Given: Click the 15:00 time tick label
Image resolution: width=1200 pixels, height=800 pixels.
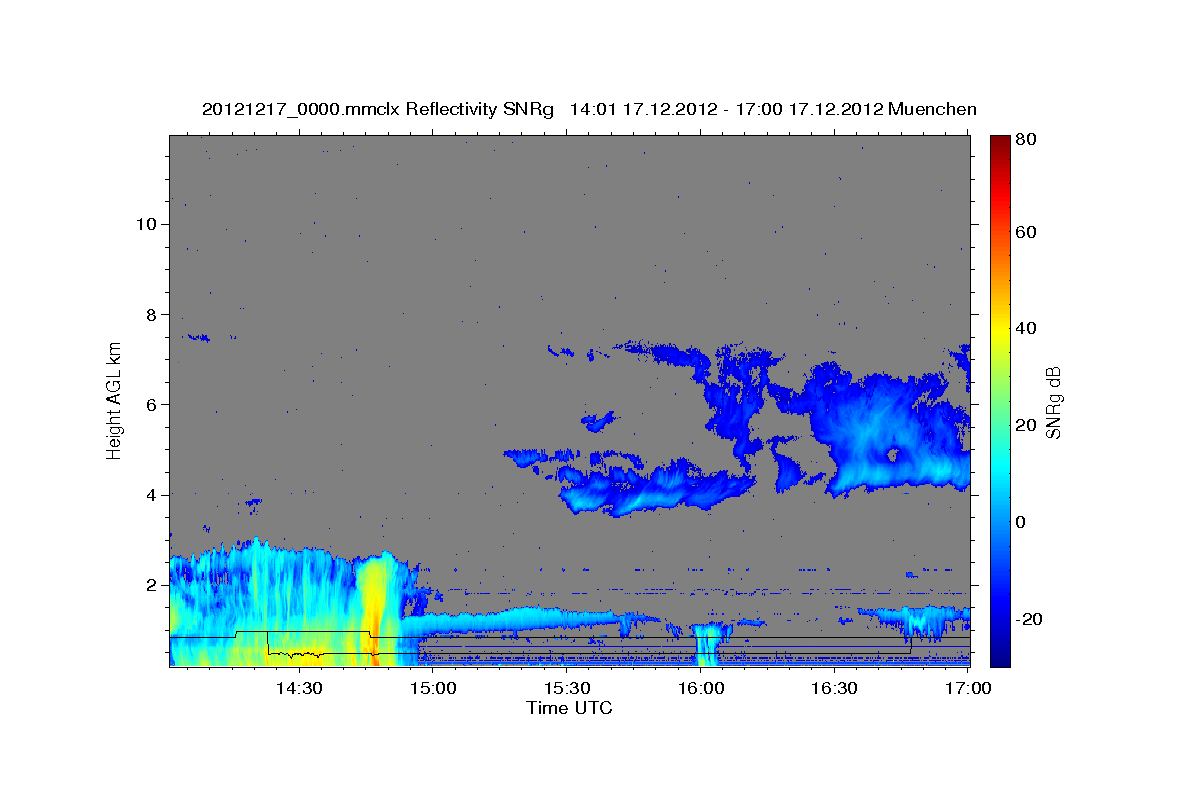Looking at the screenshot, I should (x=432, y=688).
